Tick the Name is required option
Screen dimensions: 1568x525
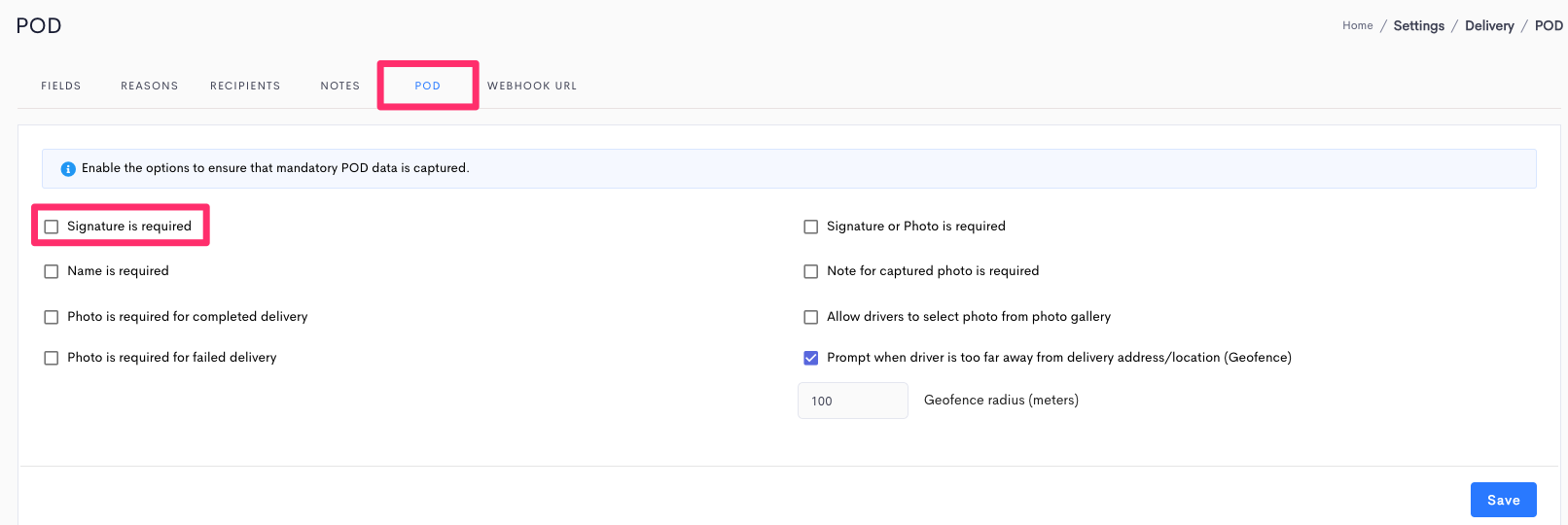point(52,271)
